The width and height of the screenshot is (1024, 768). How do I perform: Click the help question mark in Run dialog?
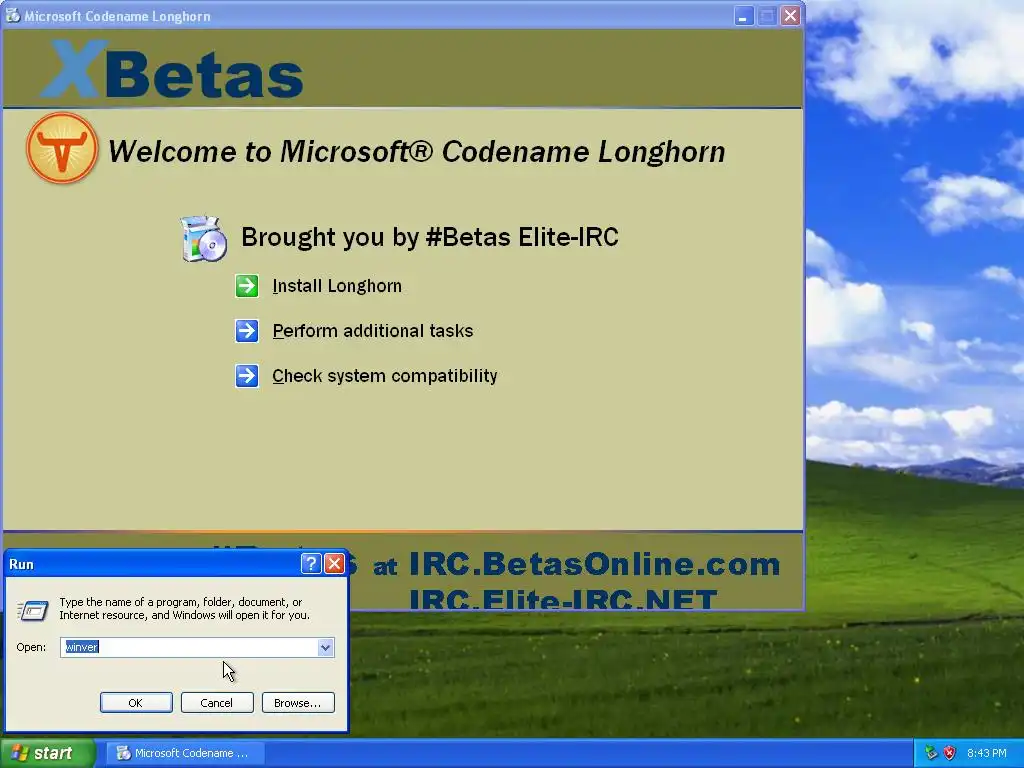click(311, 564)
